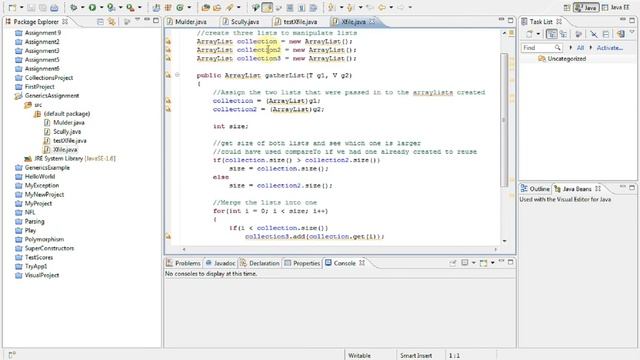Switch to the Outline view tab

535,189
